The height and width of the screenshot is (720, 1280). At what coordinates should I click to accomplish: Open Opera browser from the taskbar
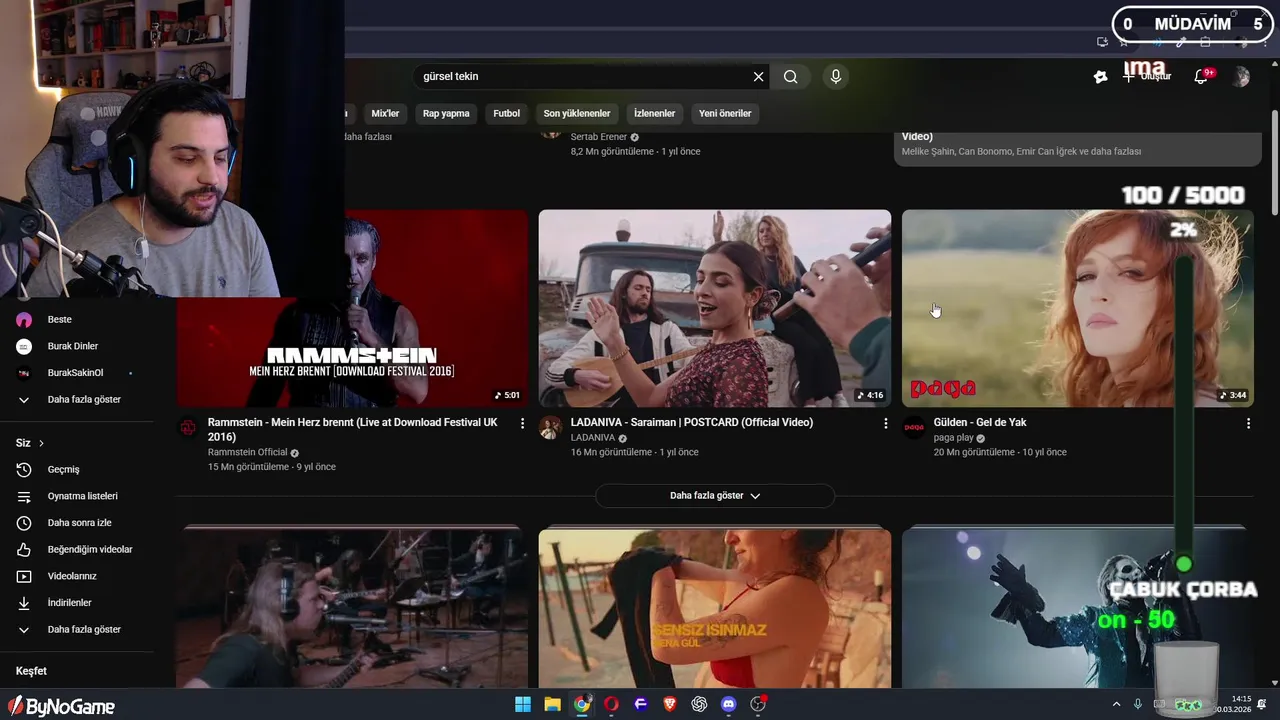(x=611, y=704)
